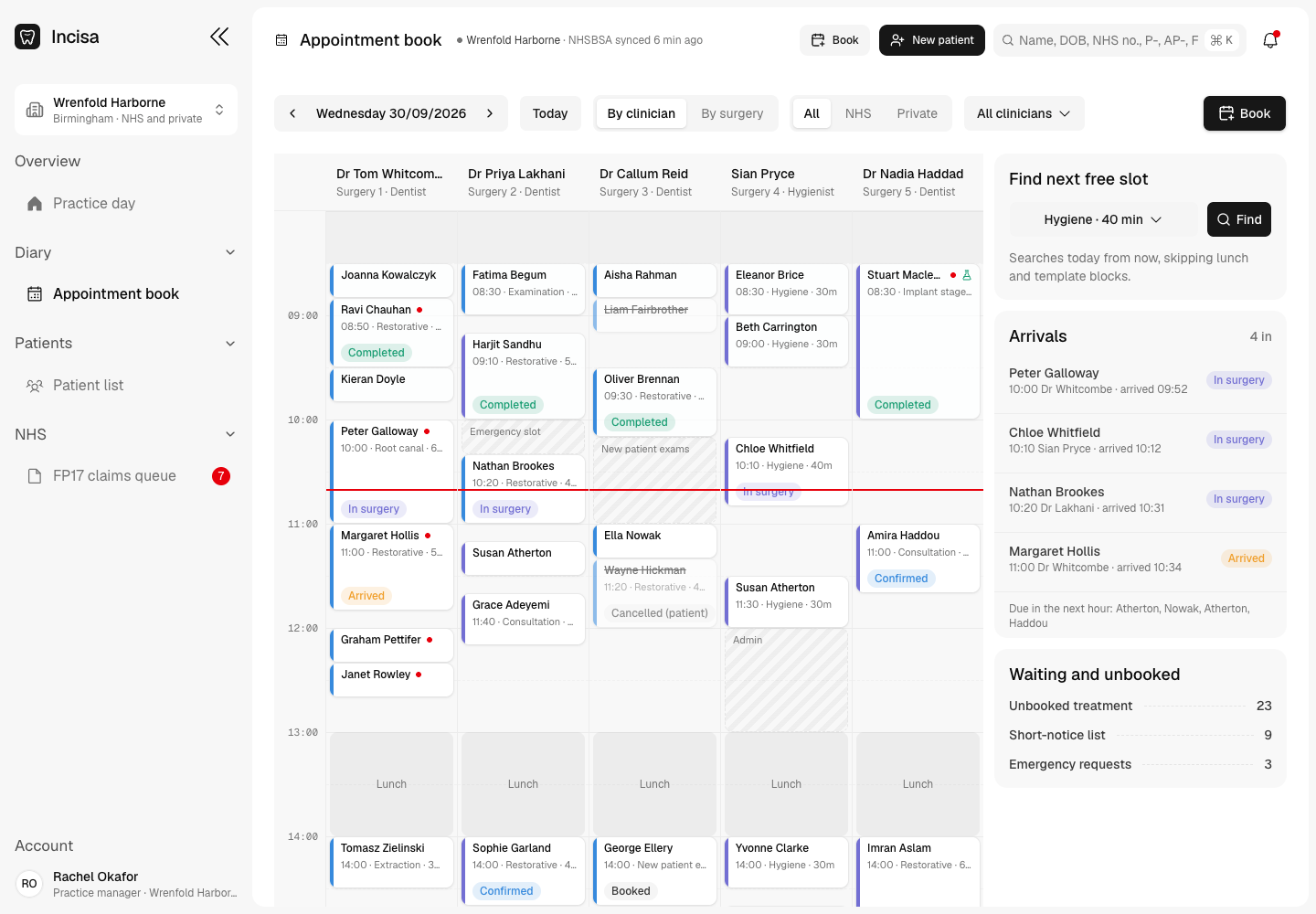Viewport: 1316px width, 914px height.
Task: Click the appointment book calendar icon in header
Action: tap(281, 40)
